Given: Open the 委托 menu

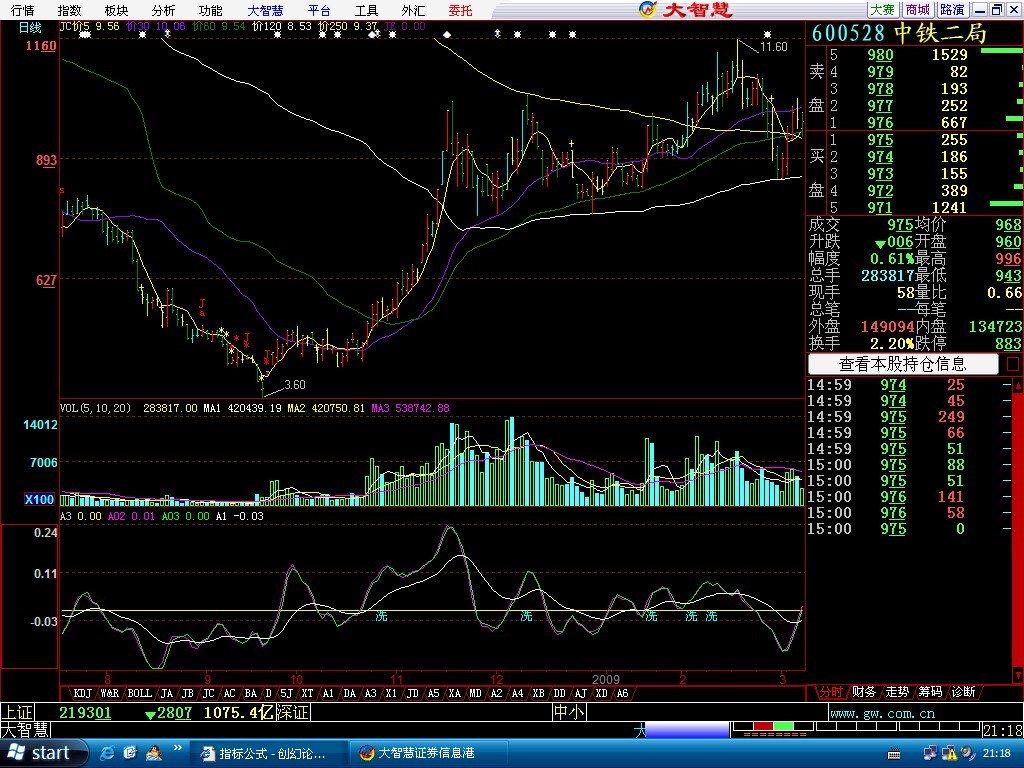Looking at the screenshot, I should tap(460, 10).
